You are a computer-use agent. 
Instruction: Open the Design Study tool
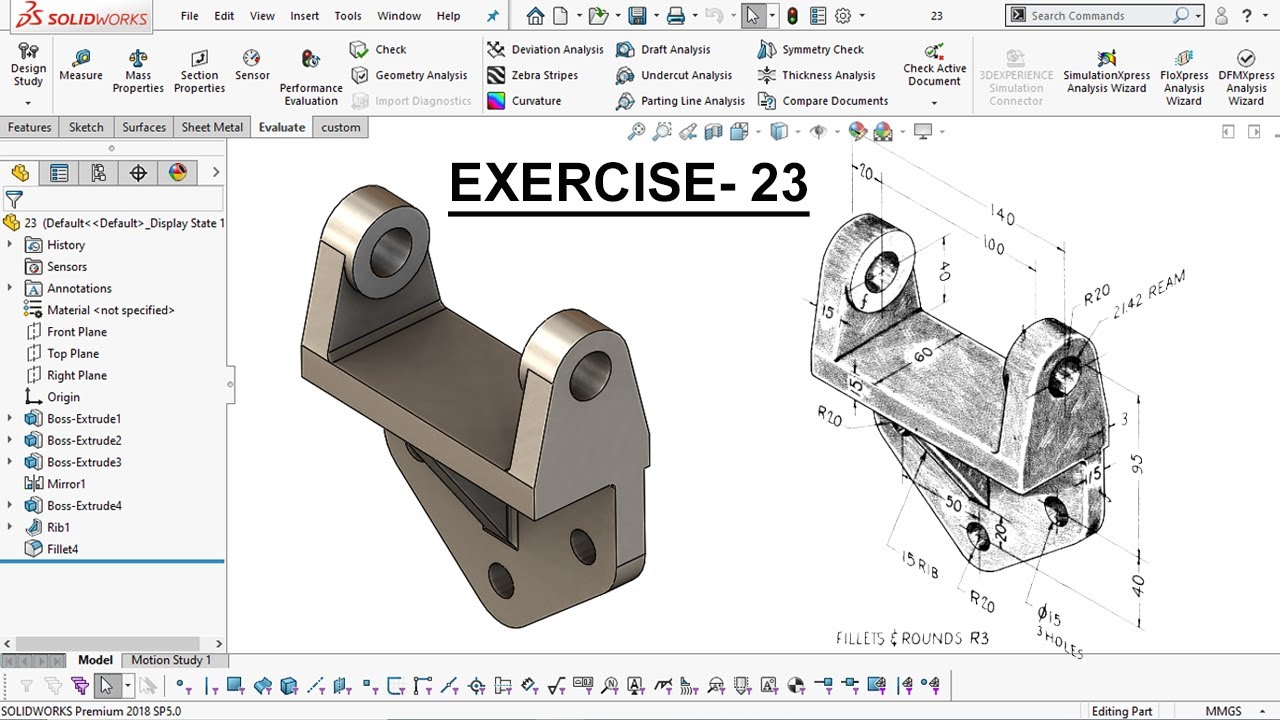[28, 66]
